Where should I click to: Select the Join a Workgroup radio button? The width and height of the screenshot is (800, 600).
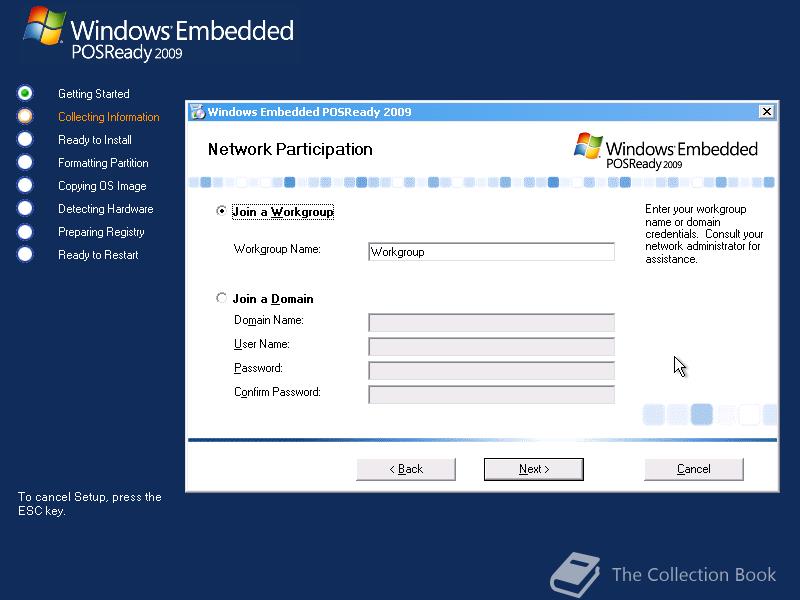221,211
